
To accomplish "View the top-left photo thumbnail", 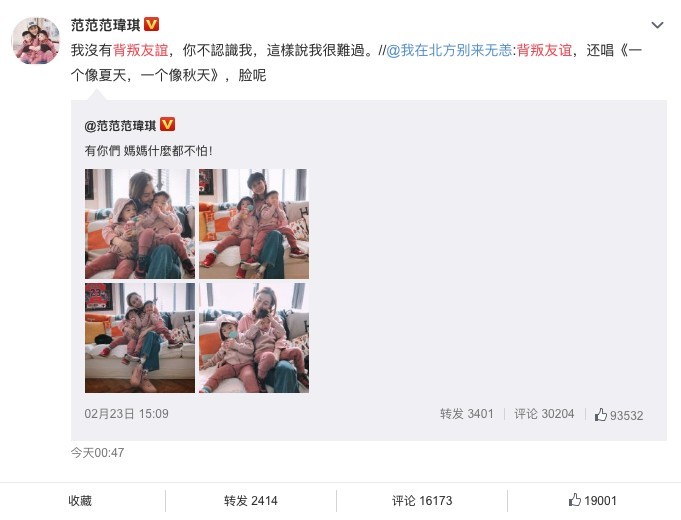I will click(140, 224).
